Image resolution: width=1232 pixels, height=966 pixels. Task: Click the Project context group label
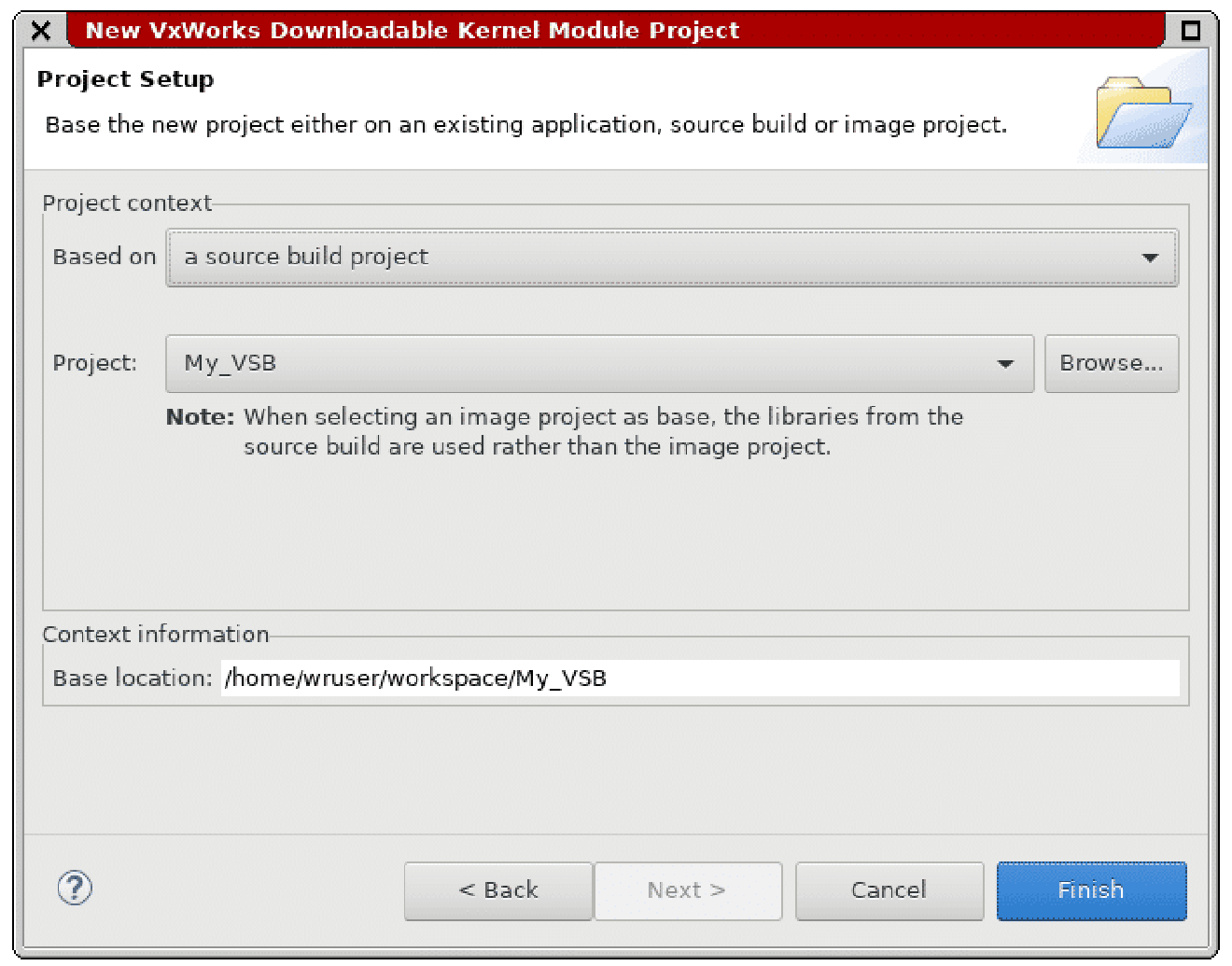[127, 203]
